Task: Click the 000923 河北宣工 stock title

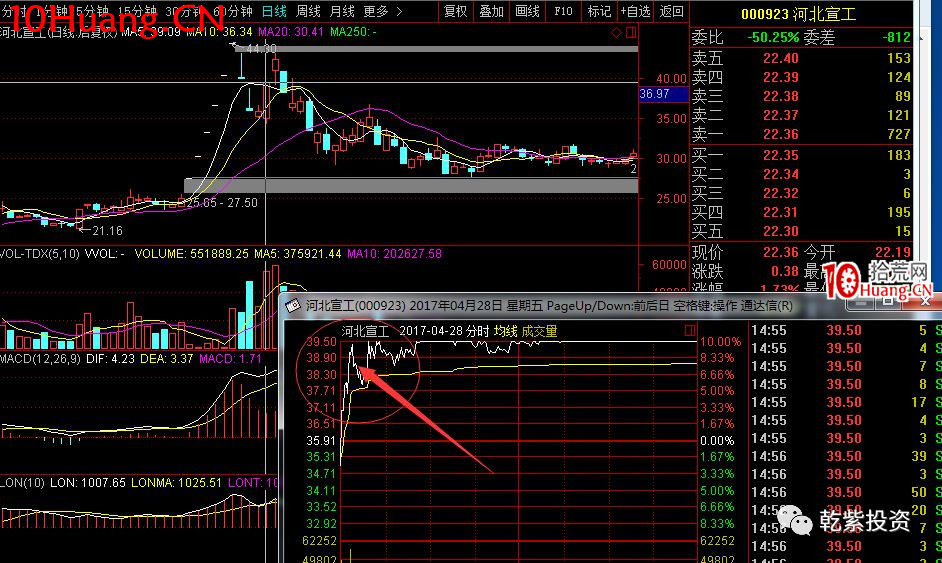Action: [x=798, y=14]
